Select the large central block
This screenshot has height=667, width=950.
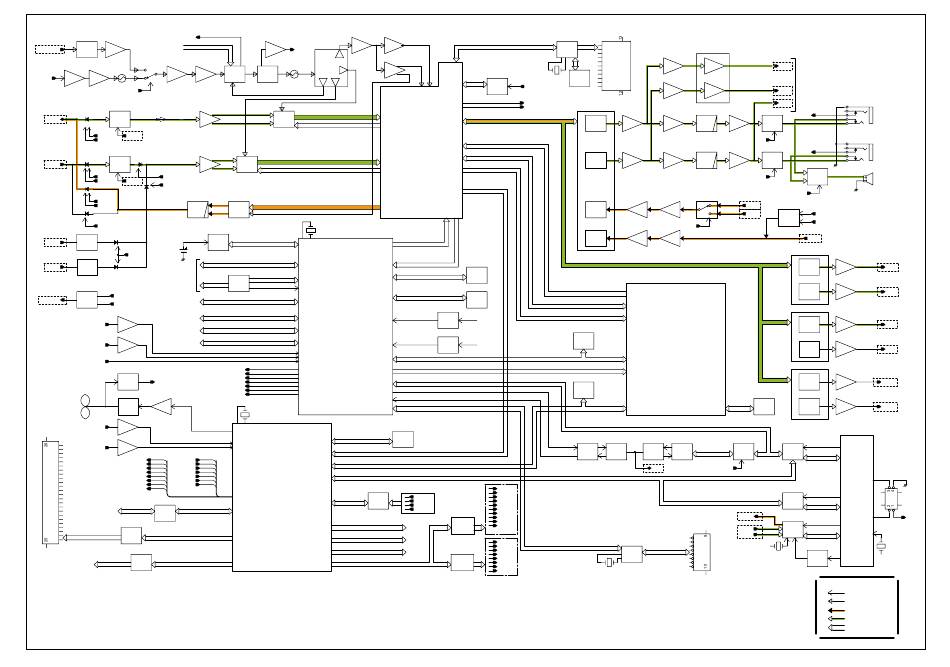pos(345,327)
